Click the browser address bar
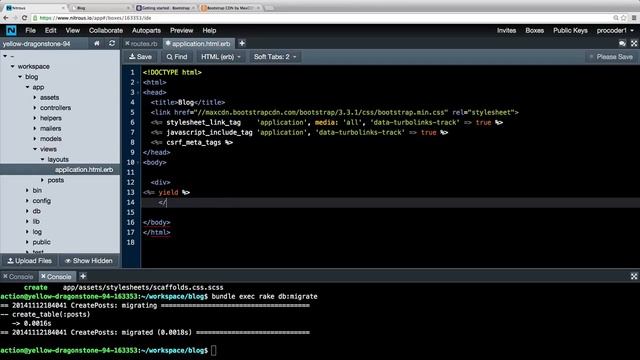Viewport: 640px width, 360px height. [x=322, y=18]
